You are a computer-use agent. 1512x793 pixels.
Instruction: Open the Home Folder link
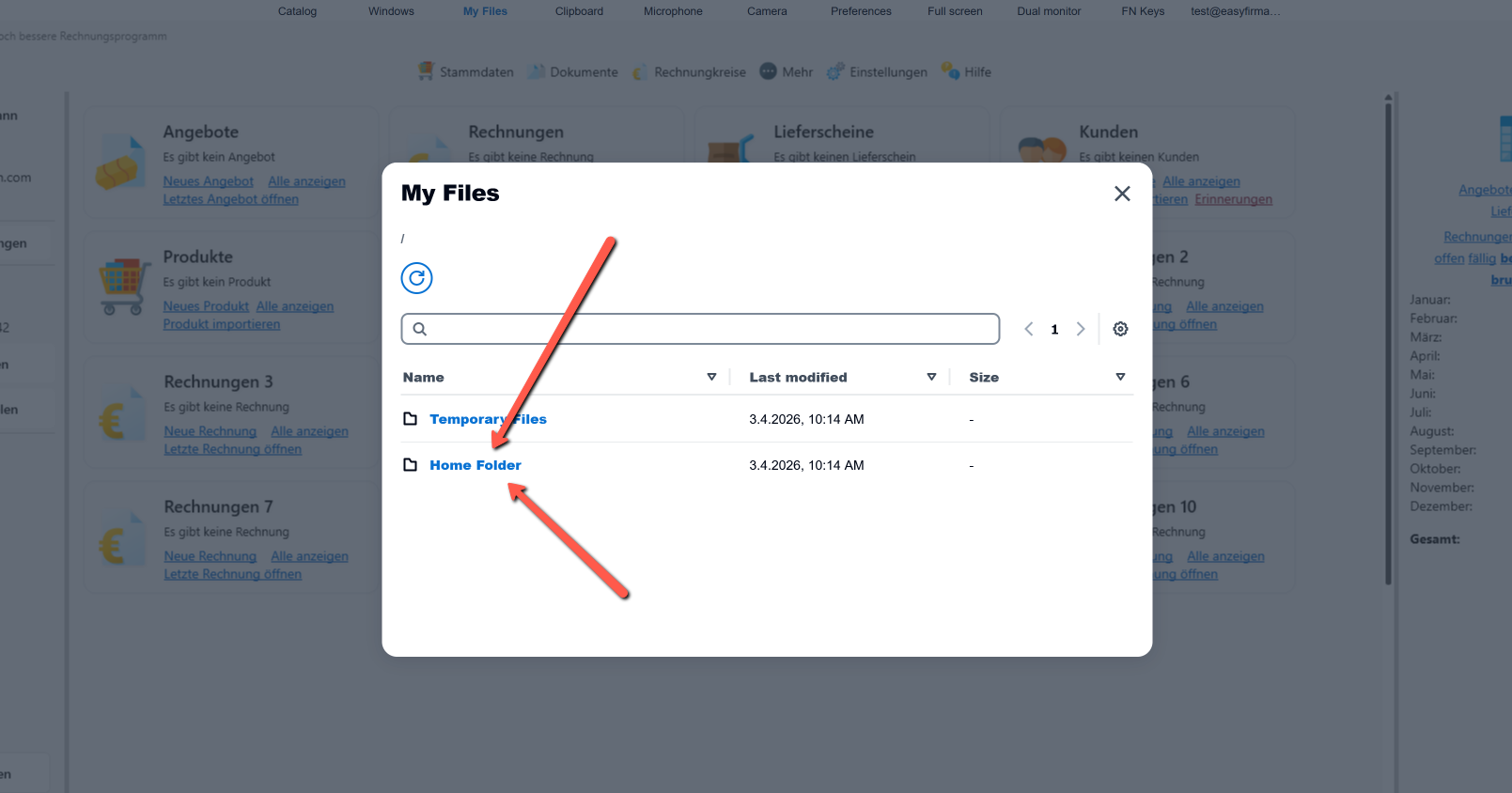pyautogui.click(x=475, y=465)
